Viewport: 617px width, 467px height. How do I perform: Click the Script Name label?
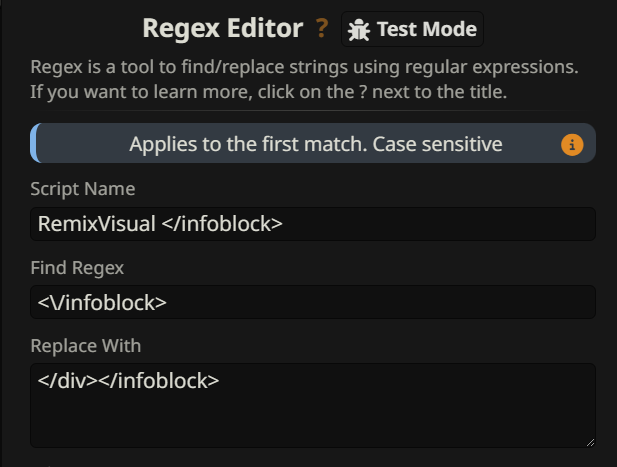(82, 189)
